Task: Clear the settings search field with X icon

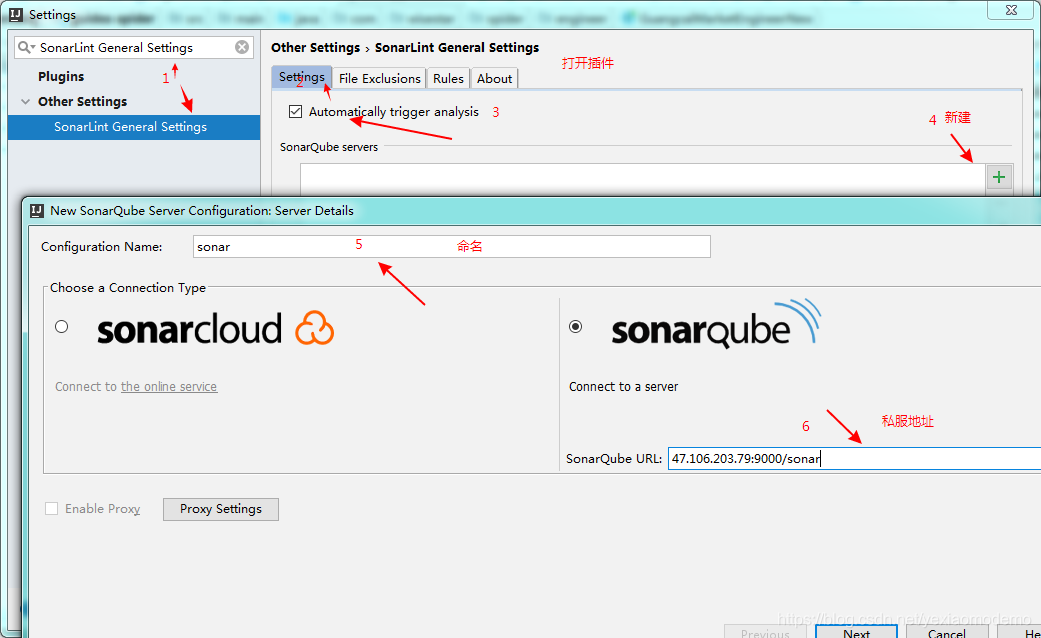Action: (242, 47)
